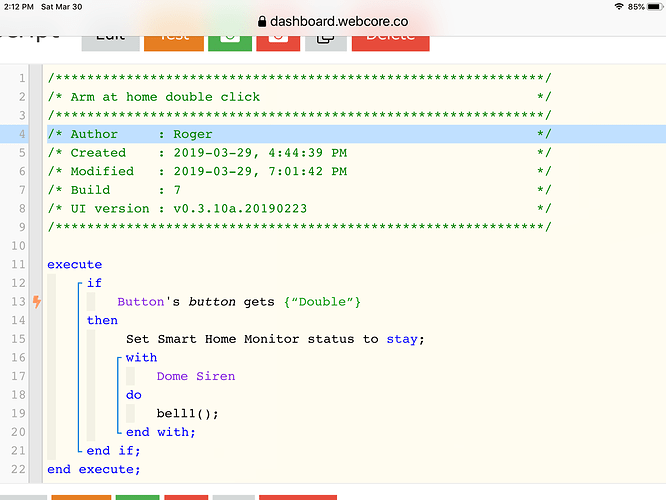Viewport: 666px width, 500px height.
Task: Click the Dome Siren device name
Action: tap(196, 376)
